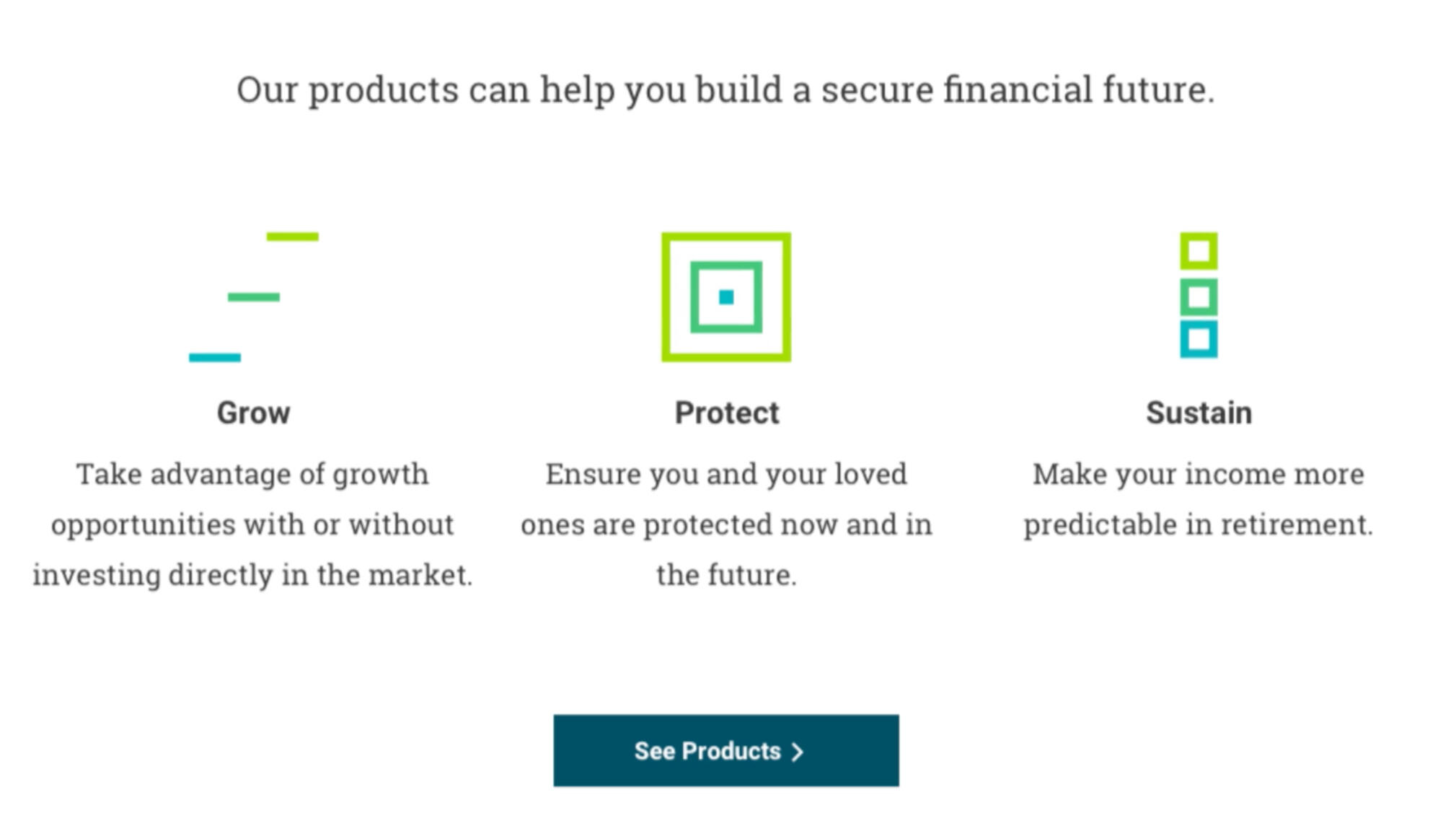Viewport: 1456px width, 826px height.
Task: Click the line "predictable in retirement."
Action: coord(1198,524)
